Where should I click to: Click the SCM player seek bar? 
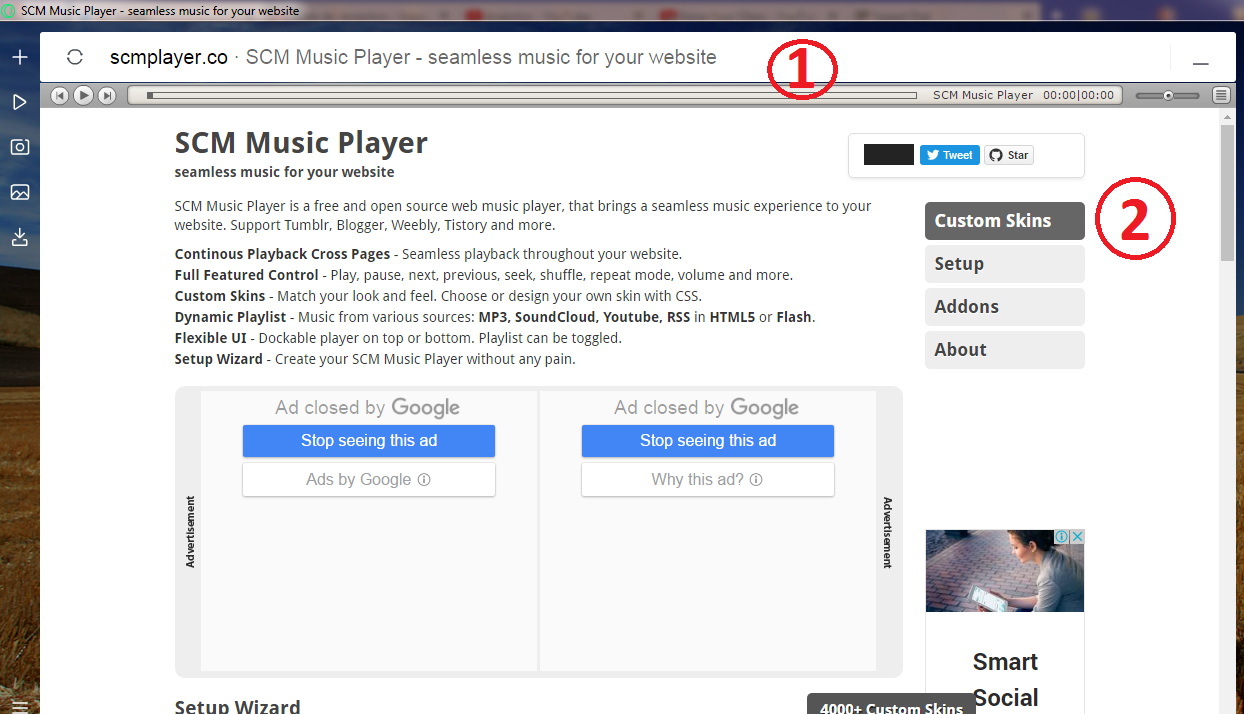click(x=531, y=95)
